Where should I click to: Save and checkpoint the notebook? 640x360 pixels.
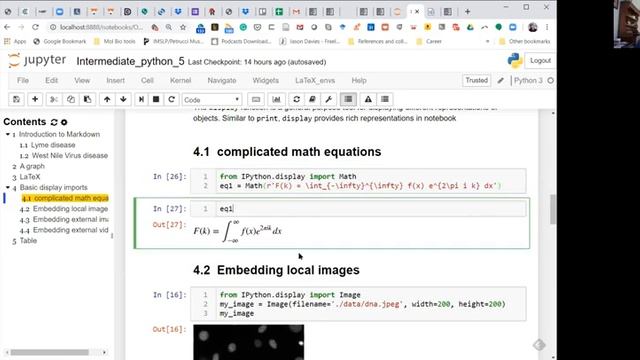coord(16,99)
